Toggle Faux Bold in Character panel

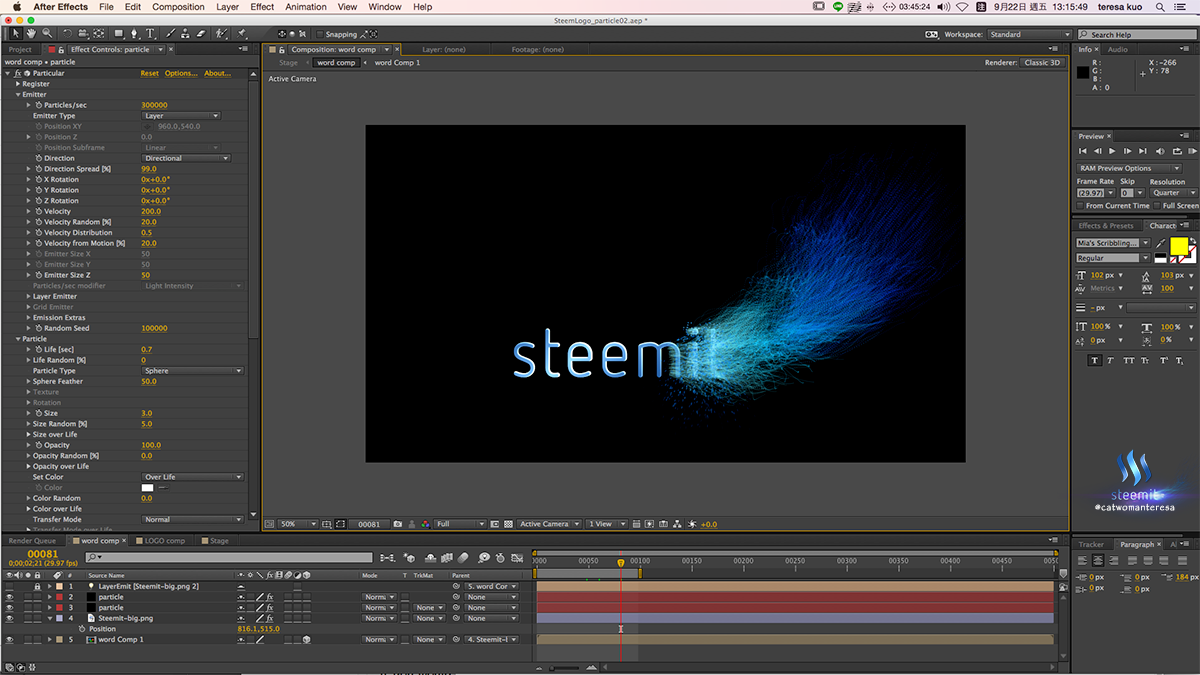point(1095,360)
